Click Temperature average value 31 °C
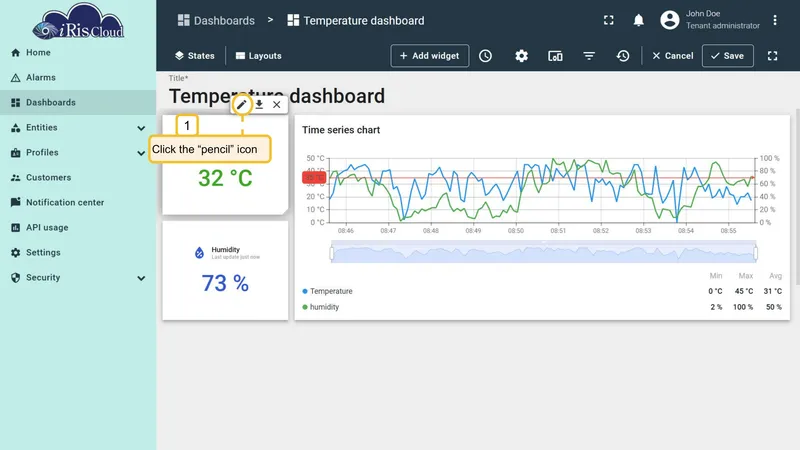This screenshot has height=450, width=800. pyautogui.click(x=772, y=291)
